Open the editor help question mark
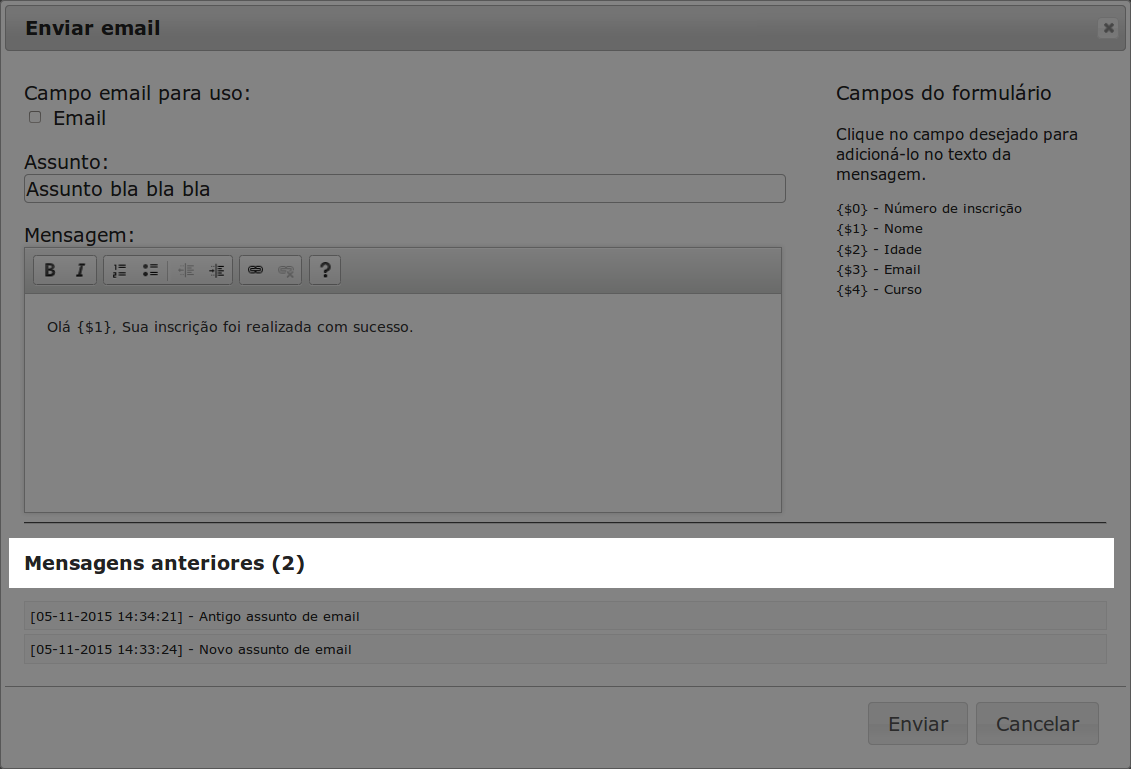Viewport: 1131px width, 769px height. [x=325, y=270]
